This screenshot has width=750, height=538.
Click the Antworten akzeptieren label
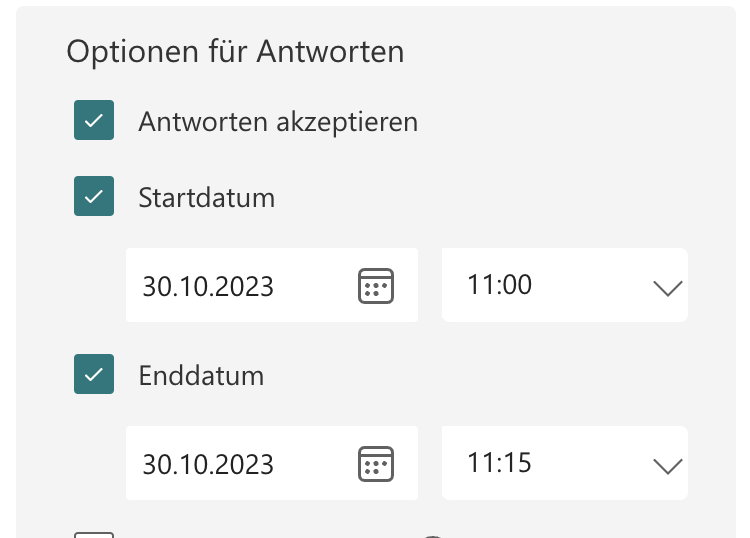click(278, 122)
